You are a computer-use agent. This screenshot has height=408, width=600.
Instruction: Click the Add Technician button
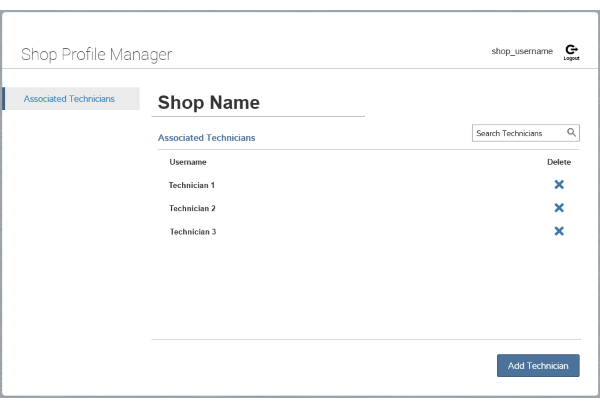point(538,366)
